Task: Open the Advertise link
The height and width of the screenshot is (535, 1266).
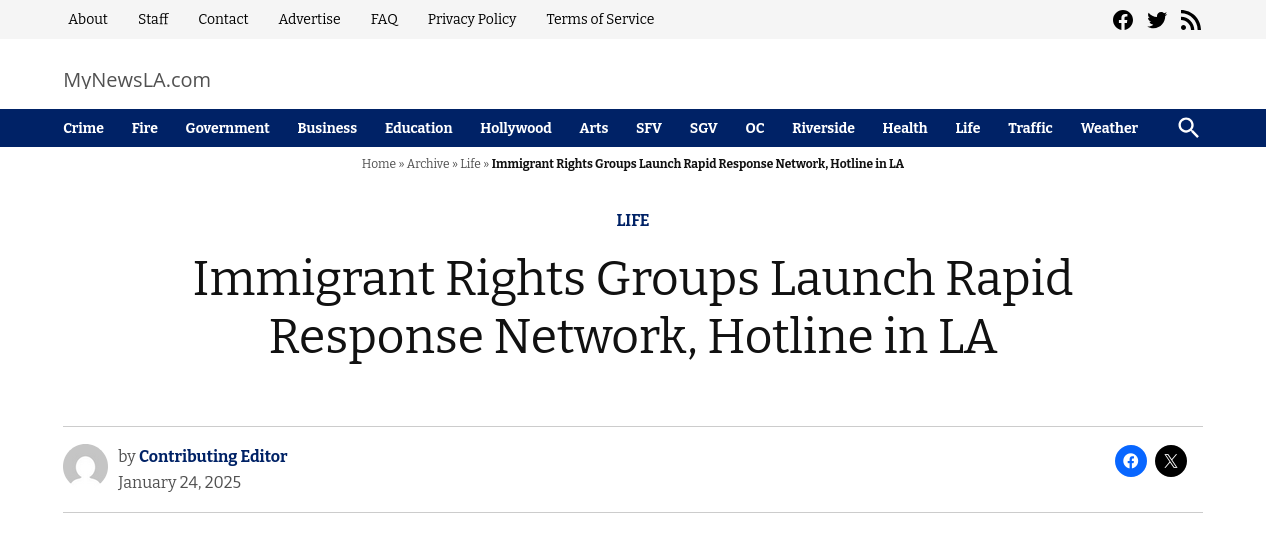Action: click(x=309, y=19)
